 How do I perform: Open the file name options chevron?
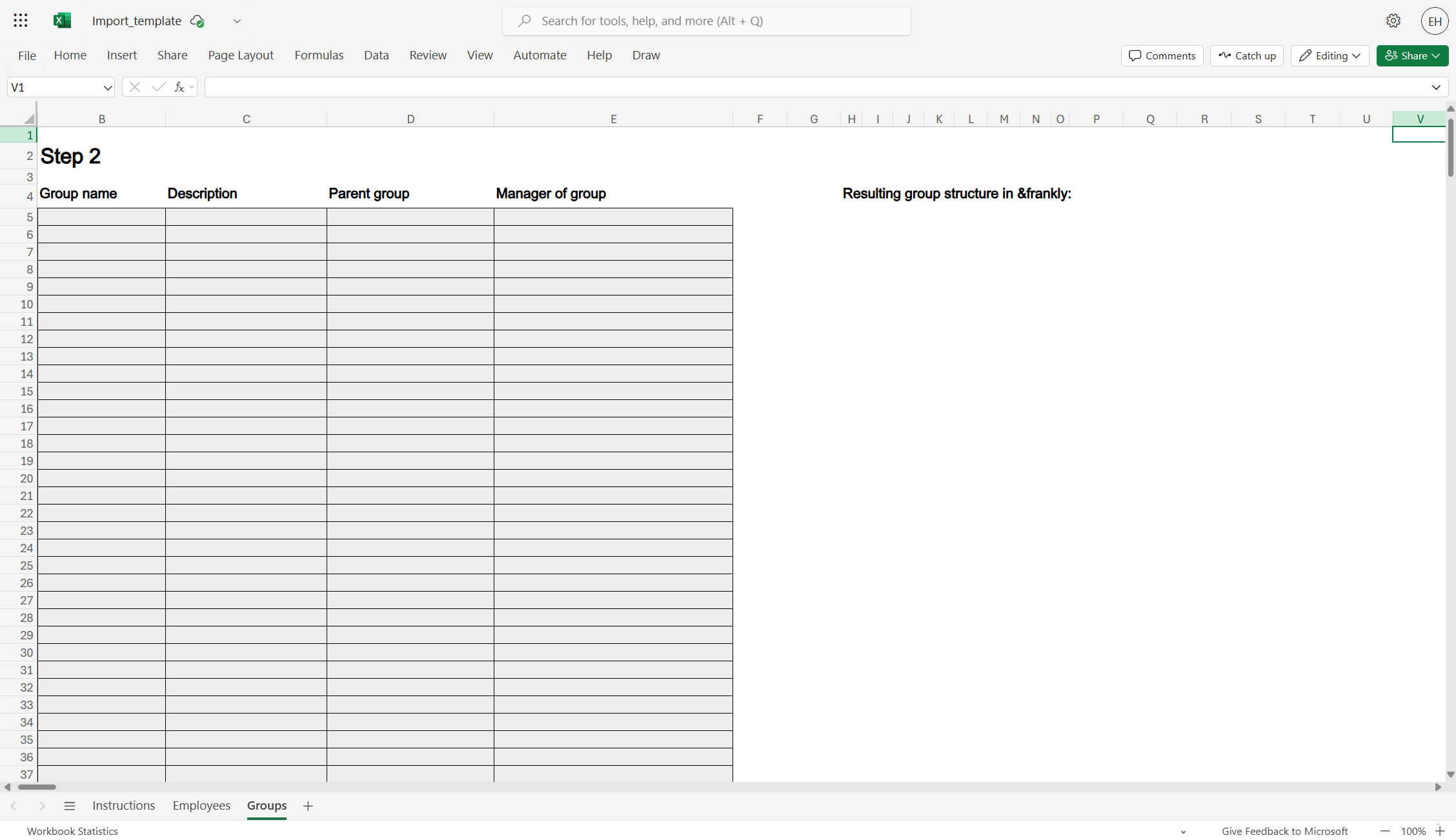click(237, 21)
